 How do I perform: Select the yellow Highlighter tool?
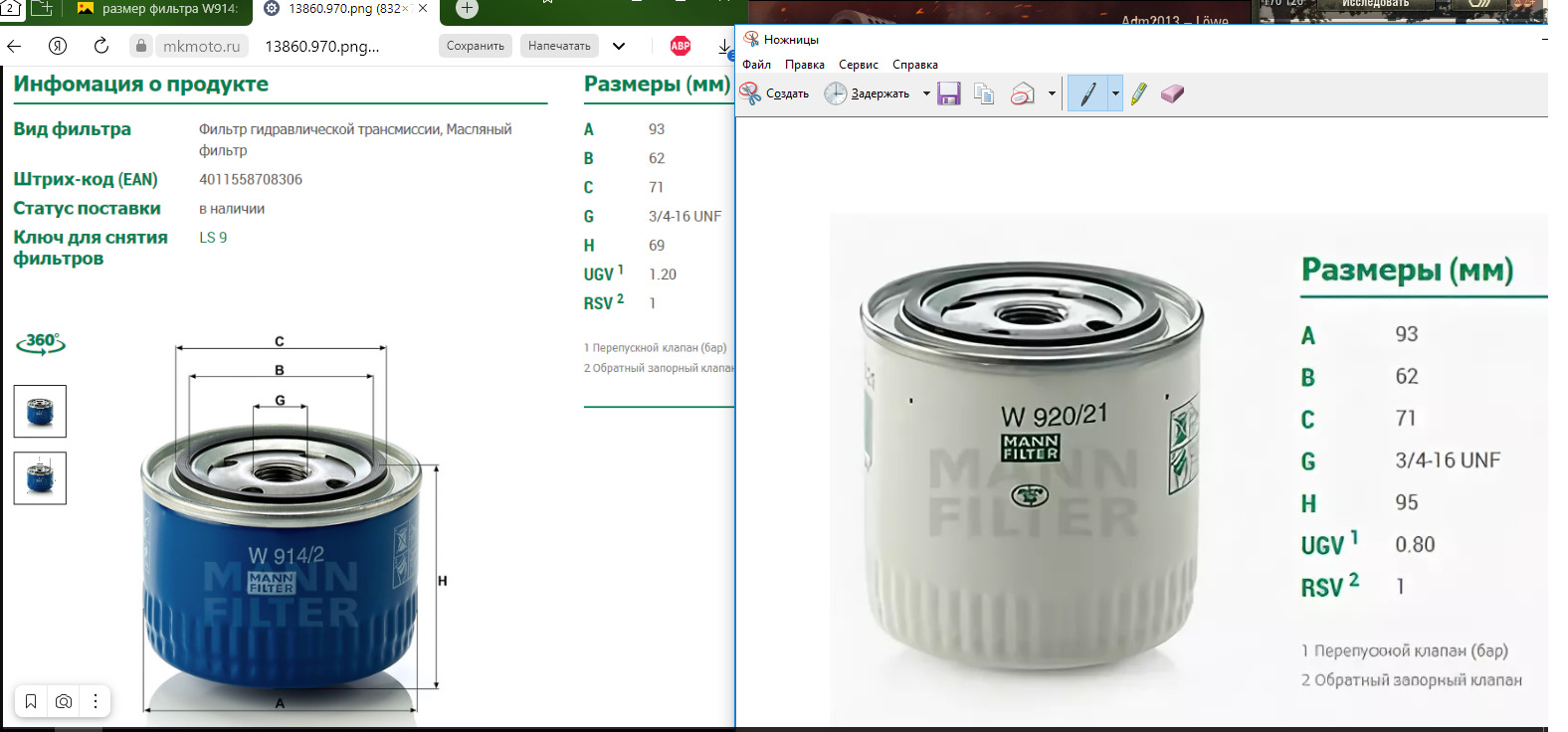point(1139,93)
